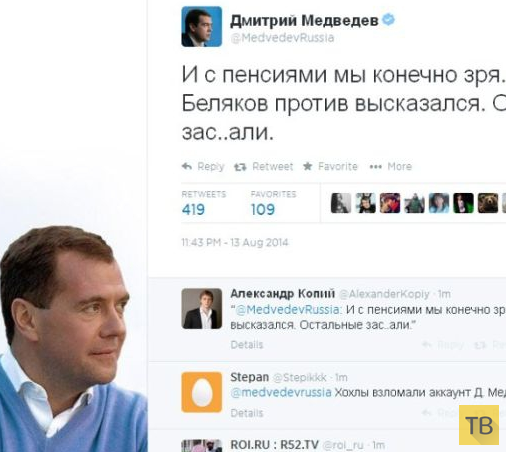The image size is (506, 452).
Task: Click the 11:43 PM - 13 Aug 2014 timestamp
Action: (235, 242)
